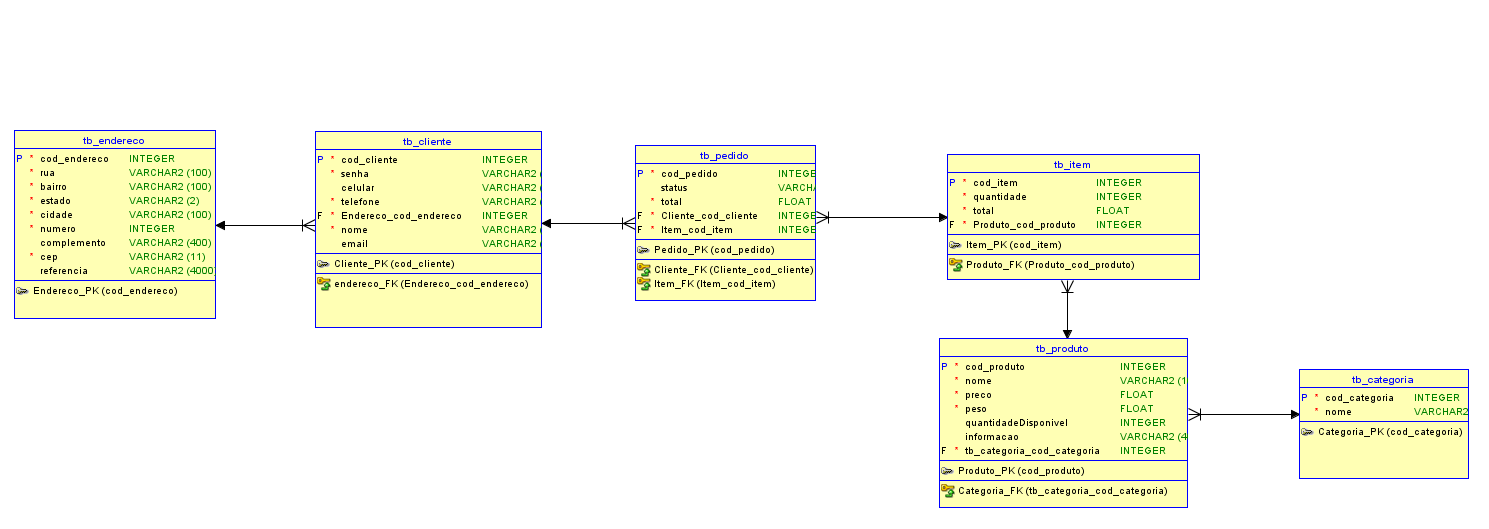Image resolution: width=1489 pixels, height=529 pixels.
Task: Select the peso column row
Action: pos(1063,408)
